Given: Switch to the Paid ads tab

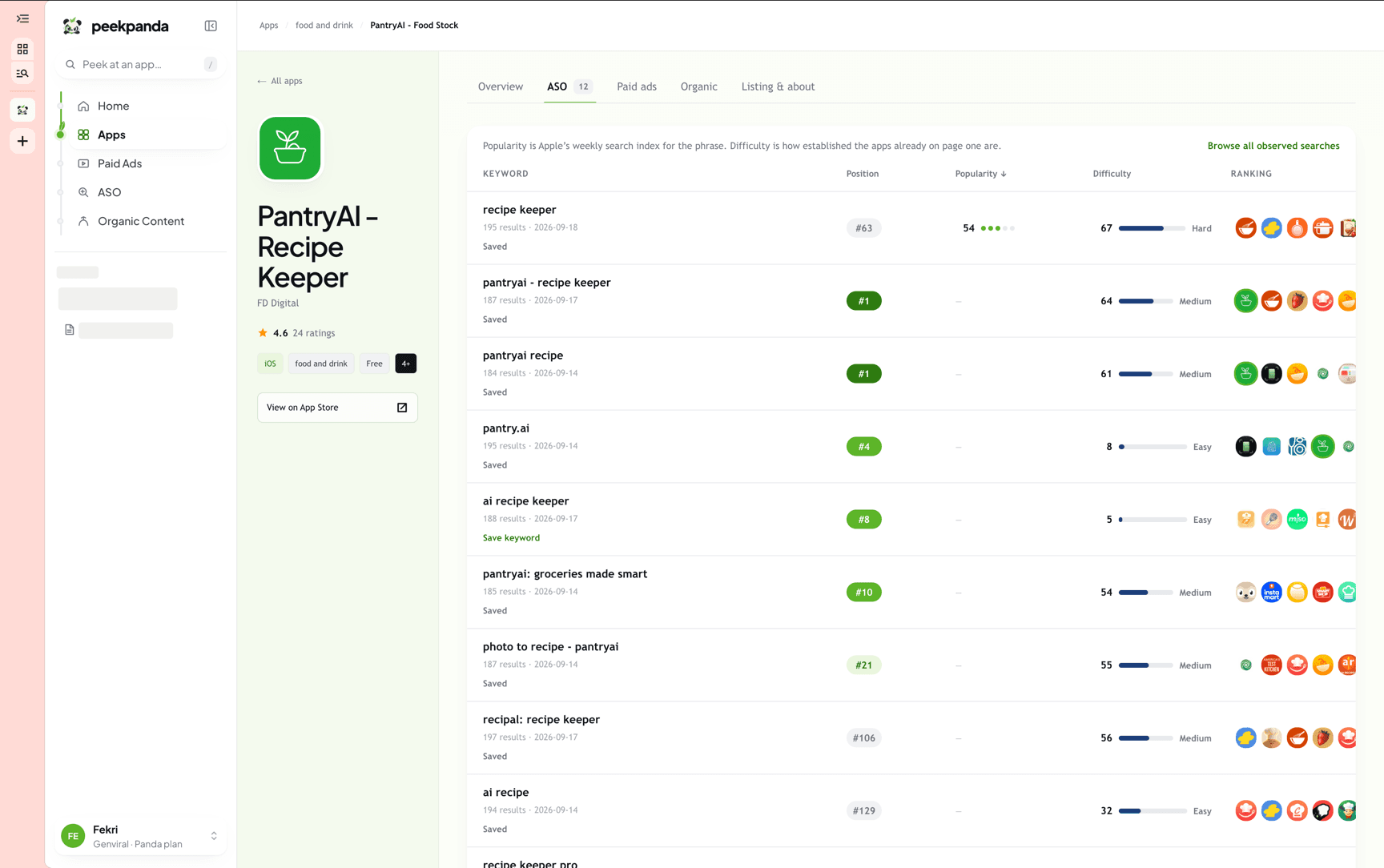Looking at the screenshot, I should tap(637, 86).
